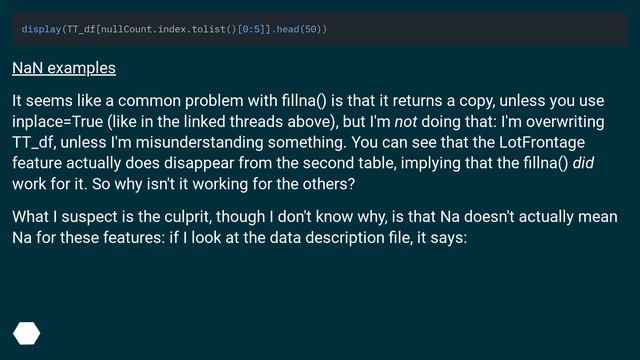Click the sentence ending "for the others?"
The height and width of the screenshot is (360, 640).
pos(223,184)
